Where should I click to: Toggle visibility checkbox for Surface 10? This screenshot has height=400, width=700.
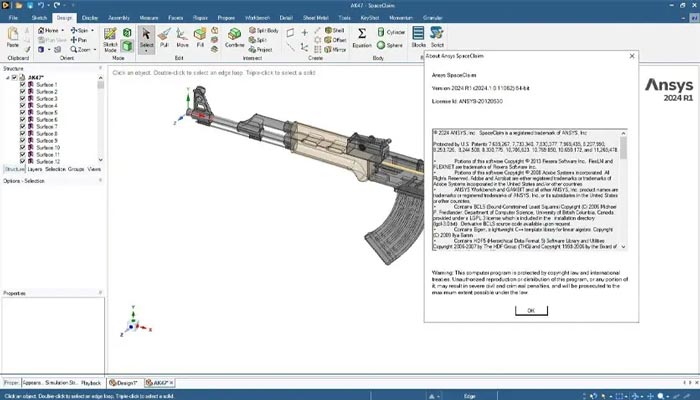[22, 147]
